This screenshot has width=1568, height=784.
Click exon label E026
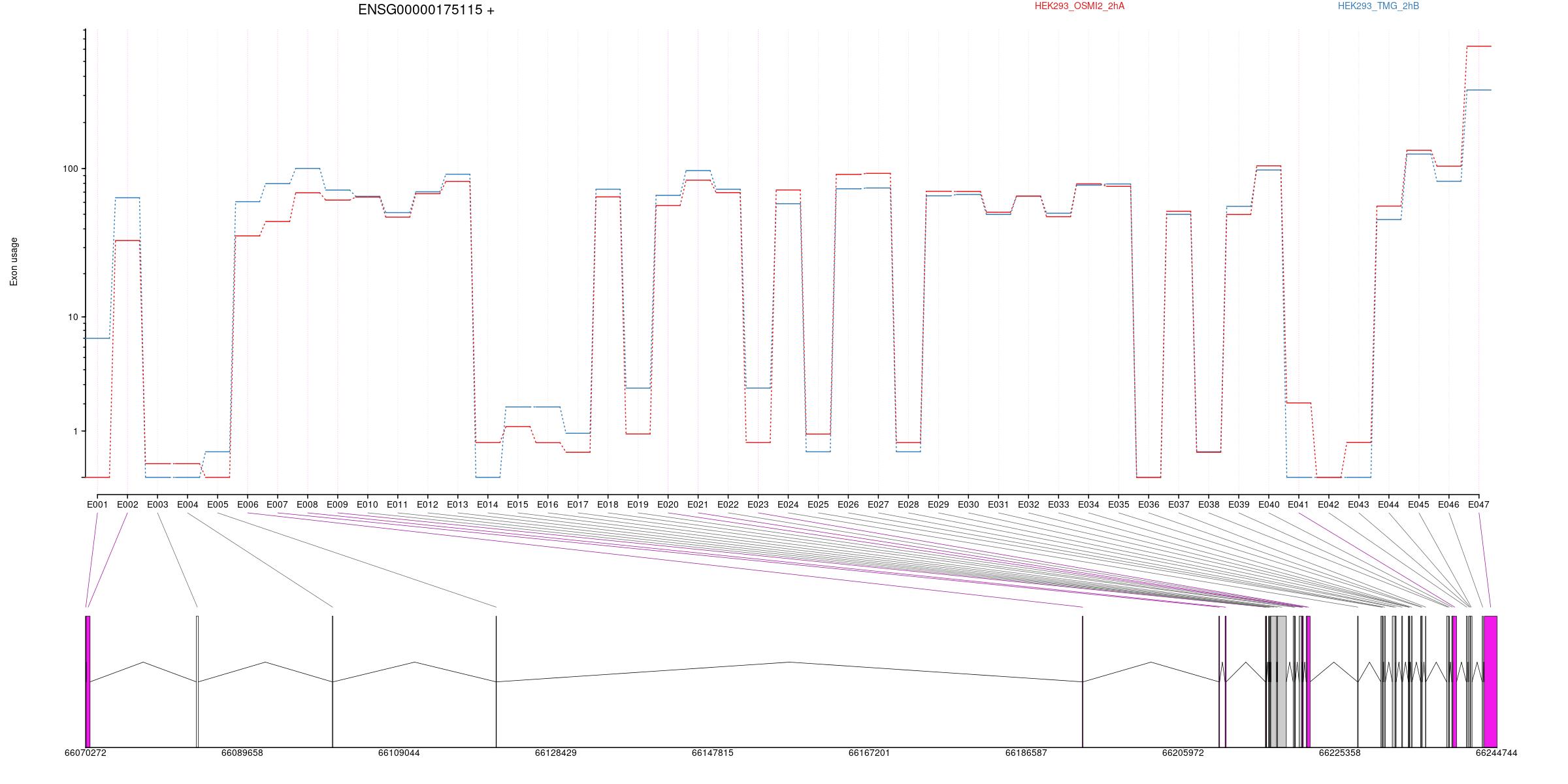849,504
